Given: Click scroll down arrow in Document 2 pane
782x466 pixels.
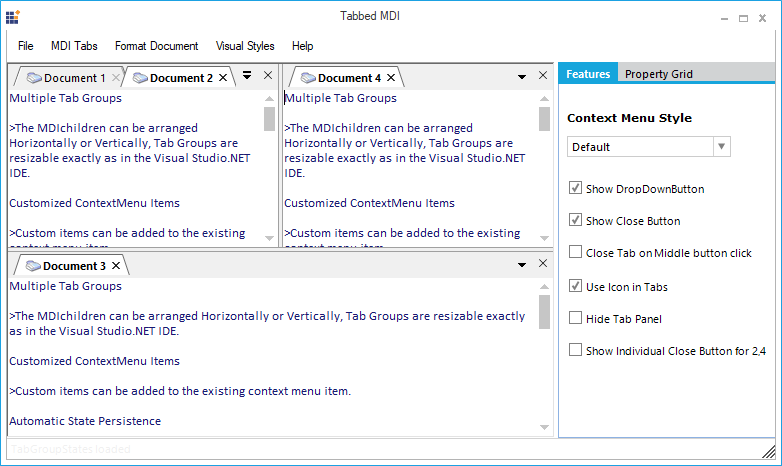Looking at the screenshot, I should tap(269, 238).
